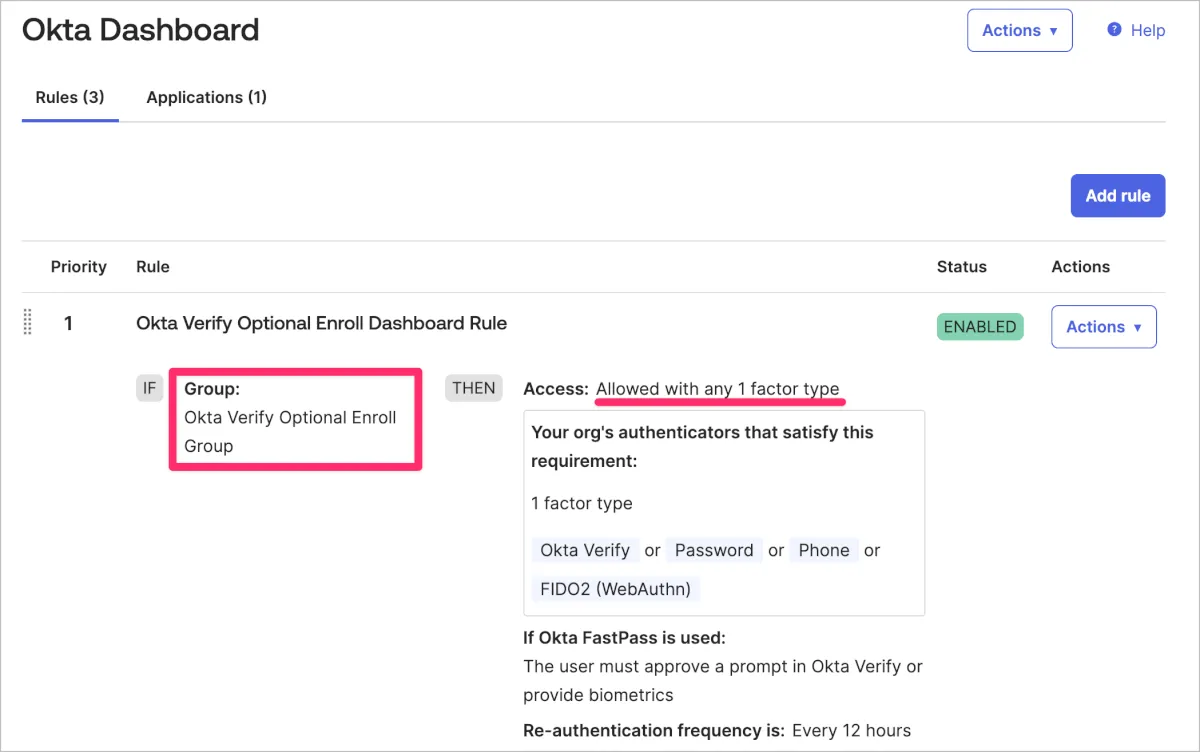Screen dimensions: 1200x752
Task: Click the Priority column header
Action: coord(78,267)
